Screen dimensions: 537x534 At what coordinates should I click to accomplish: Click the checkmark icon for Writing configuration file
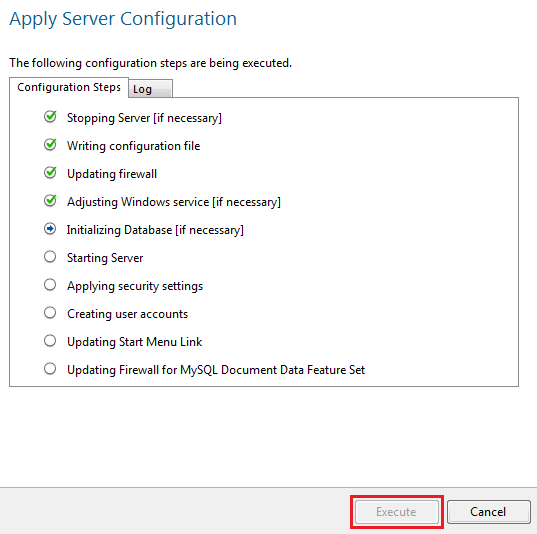(x=50, y=145)
